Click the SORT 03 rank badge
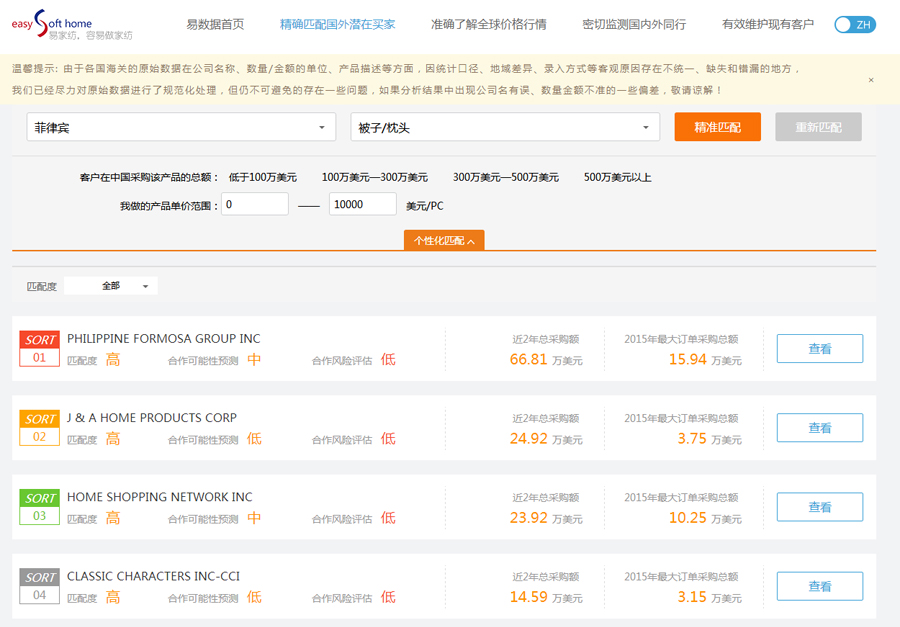This screenshot has height=627, width=900. point(40,507)
